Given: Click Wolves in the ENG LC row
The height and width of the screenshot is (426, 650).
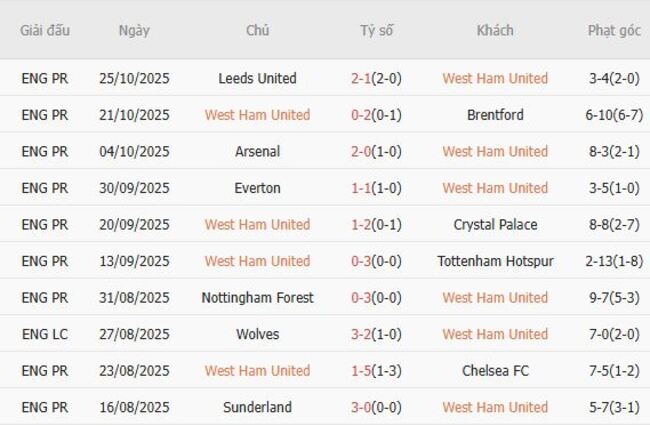Looking at the screenshot, I should 257,334.
